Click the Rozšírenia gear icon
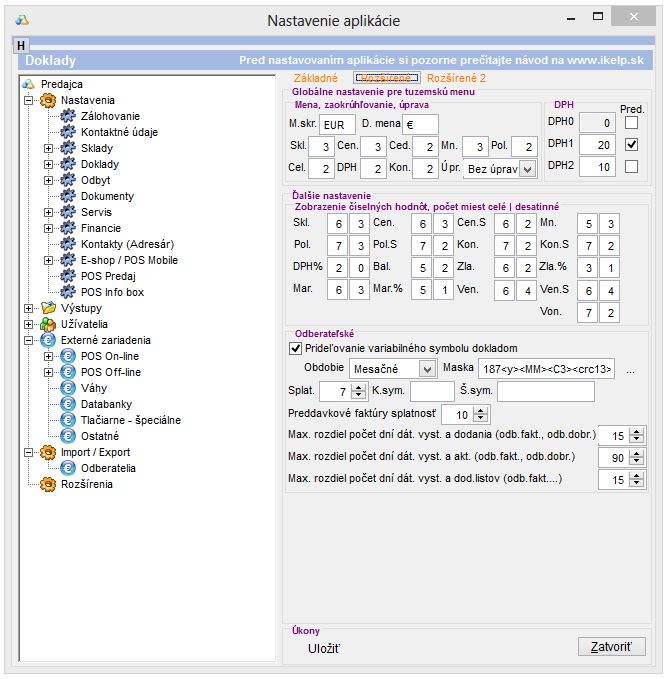This screenshot has height=679, width=666. (46, 484)
